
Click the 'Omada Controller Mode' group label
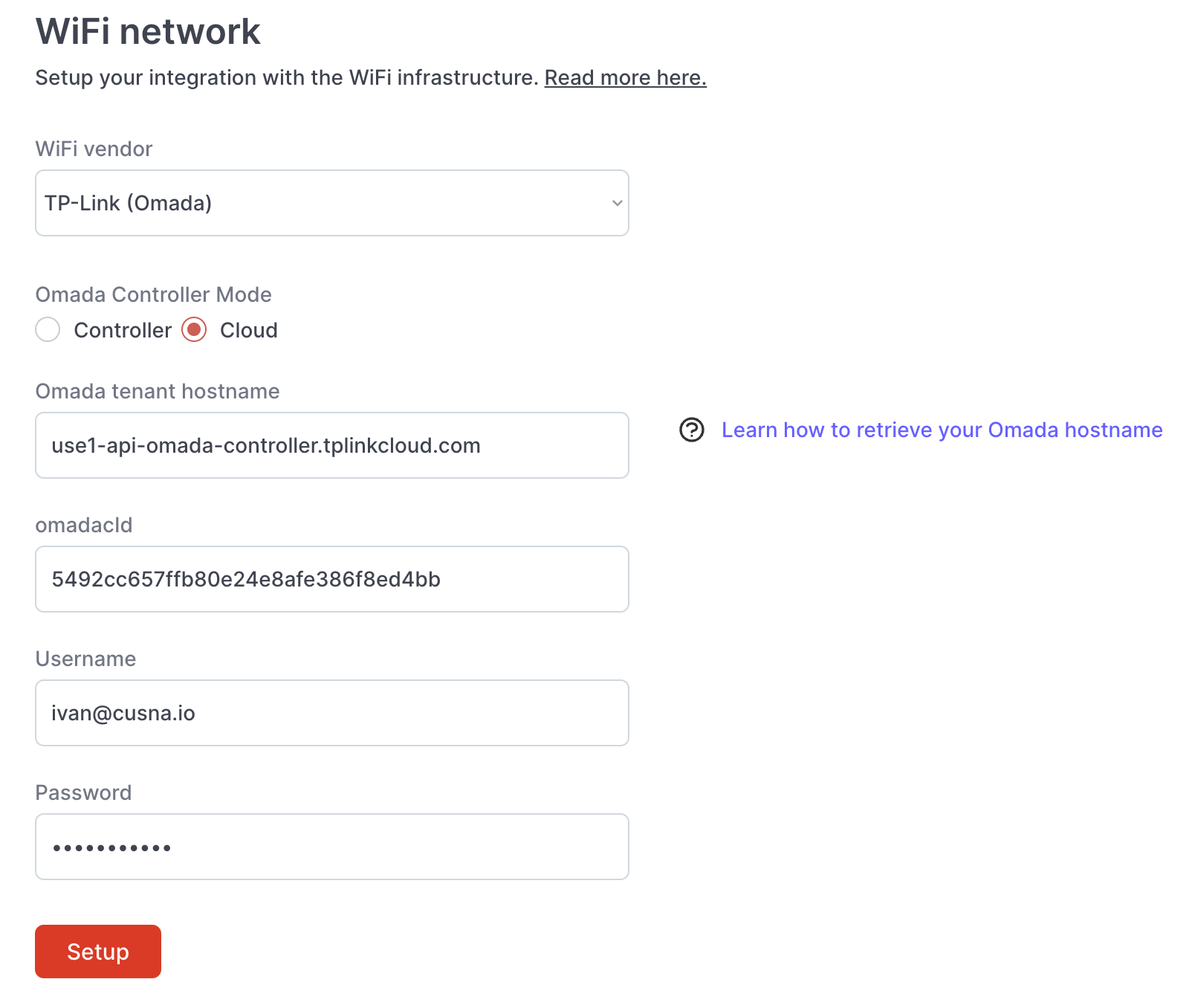click(153, 294)
